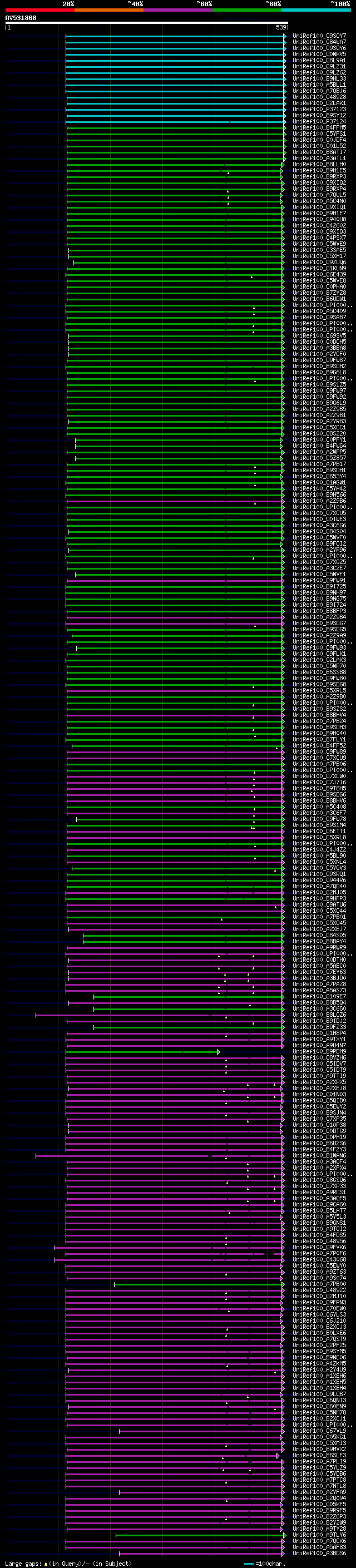The height and width of the screenshot is (1568, 356).
Task: Open hit UniRef100_Q9SQY7
Action: pos(319,36)
